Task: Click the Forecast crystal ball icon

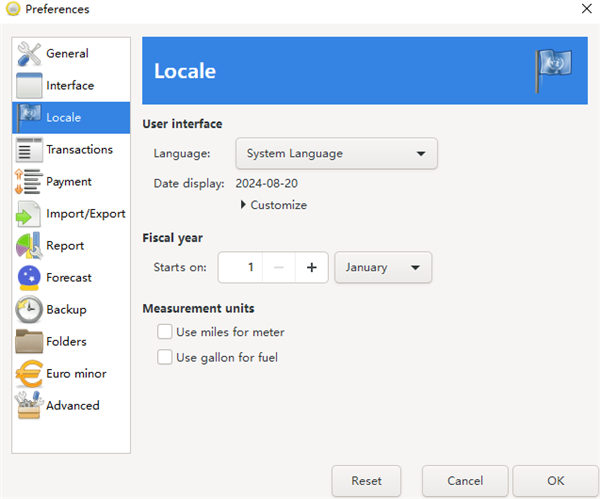Action: pyautogui.click(x=29, y=278)
